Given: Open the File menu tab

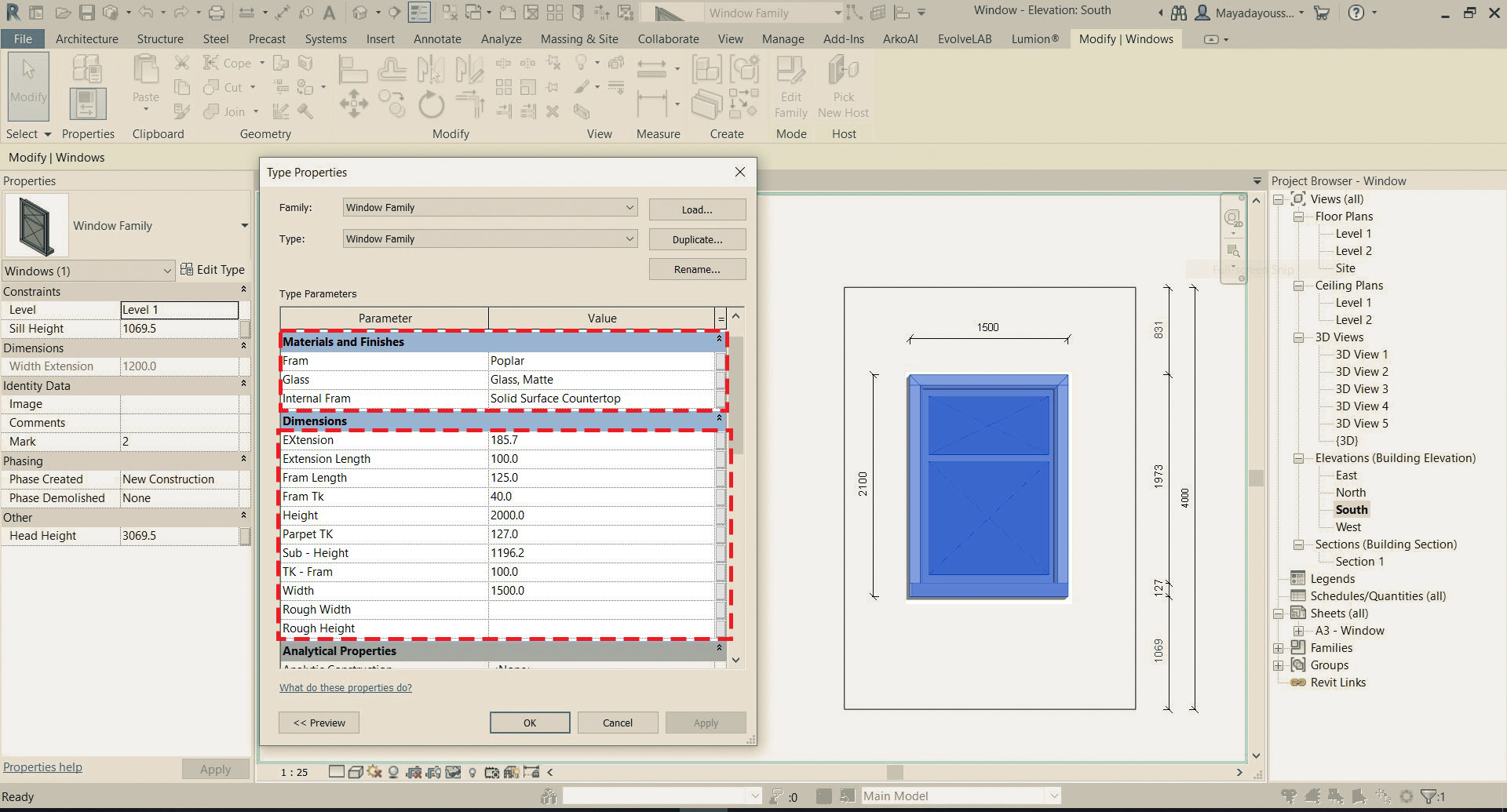Looking at the screenshot, I should point(23,39).
